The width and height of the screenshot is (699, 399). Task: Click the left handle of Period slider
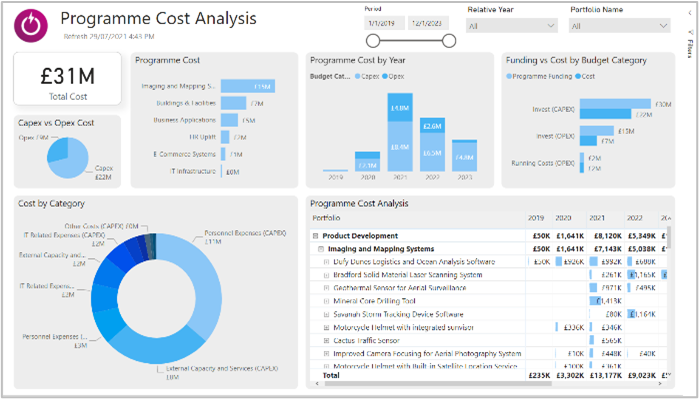point(373,41)
